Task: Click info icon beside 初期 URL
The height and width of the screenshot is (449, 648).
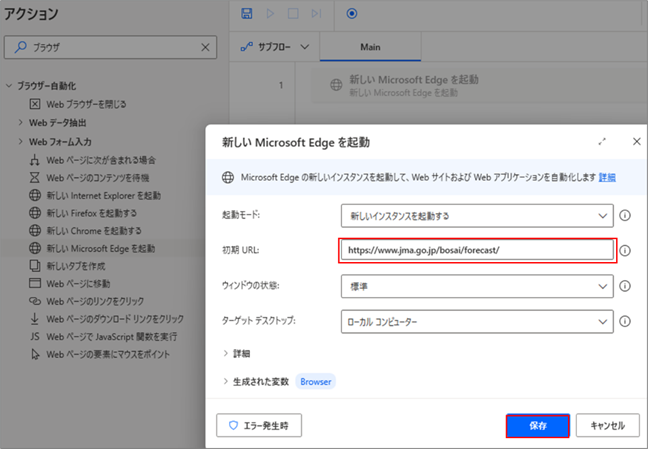Action: [625, 251]
